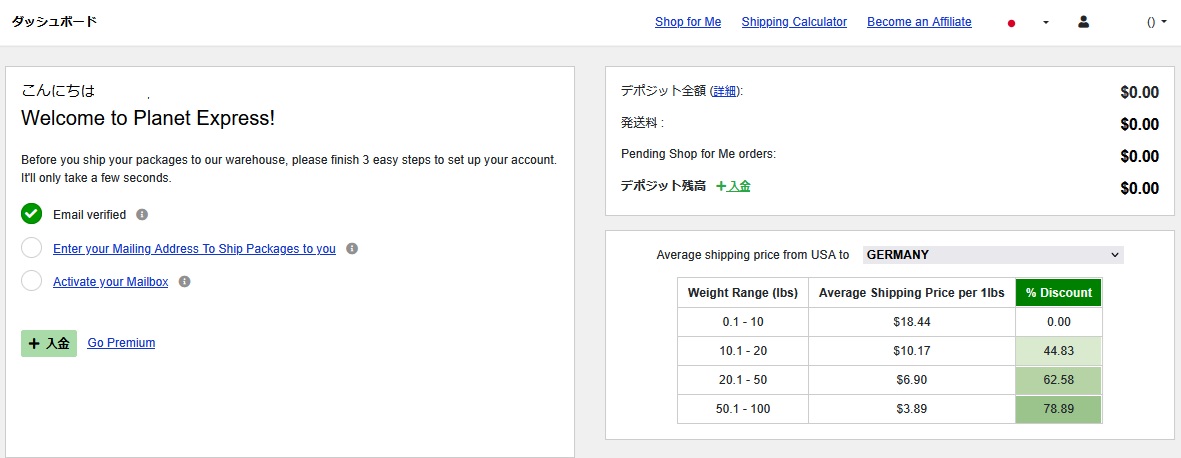Open the Shipping Calculator page
The width and height of the screenshot is (1181, 458).
(x=793, y=22)
